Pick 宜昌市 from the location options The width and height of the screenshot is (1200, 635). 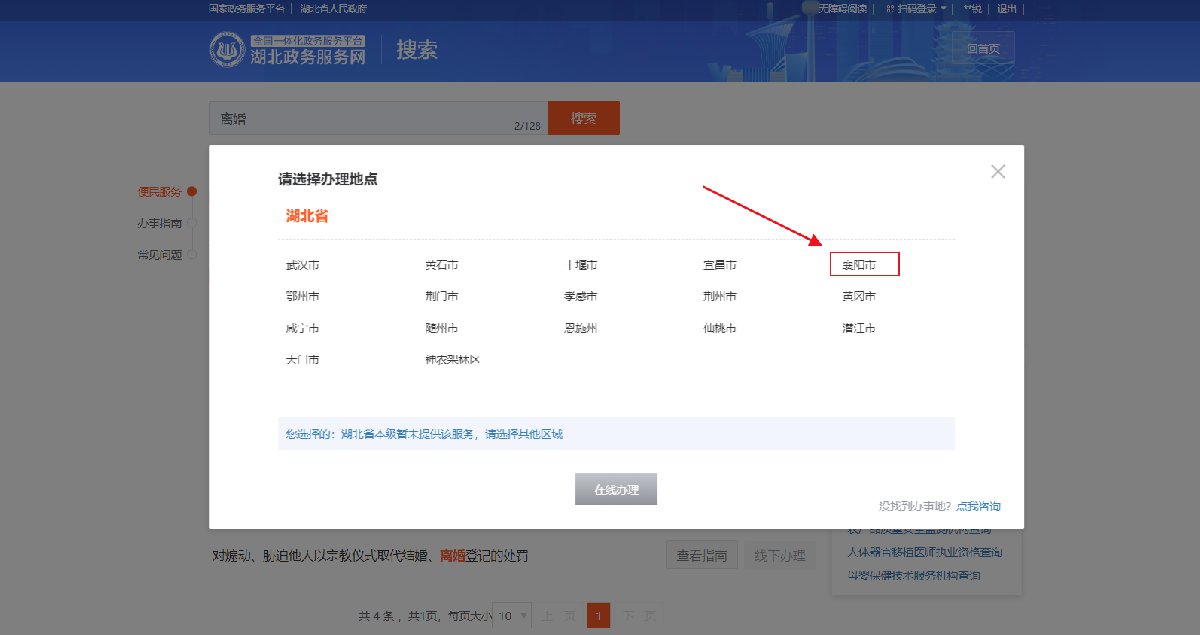[720, 265]
